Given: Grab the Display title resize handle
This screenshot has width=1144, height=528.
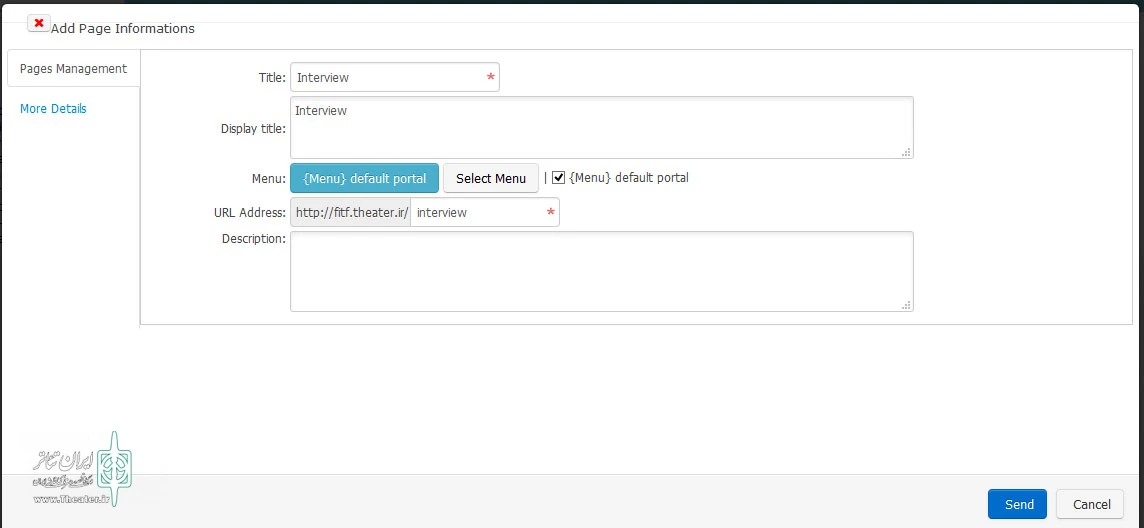Looking at the screenshot, I should tap(906, 152).
